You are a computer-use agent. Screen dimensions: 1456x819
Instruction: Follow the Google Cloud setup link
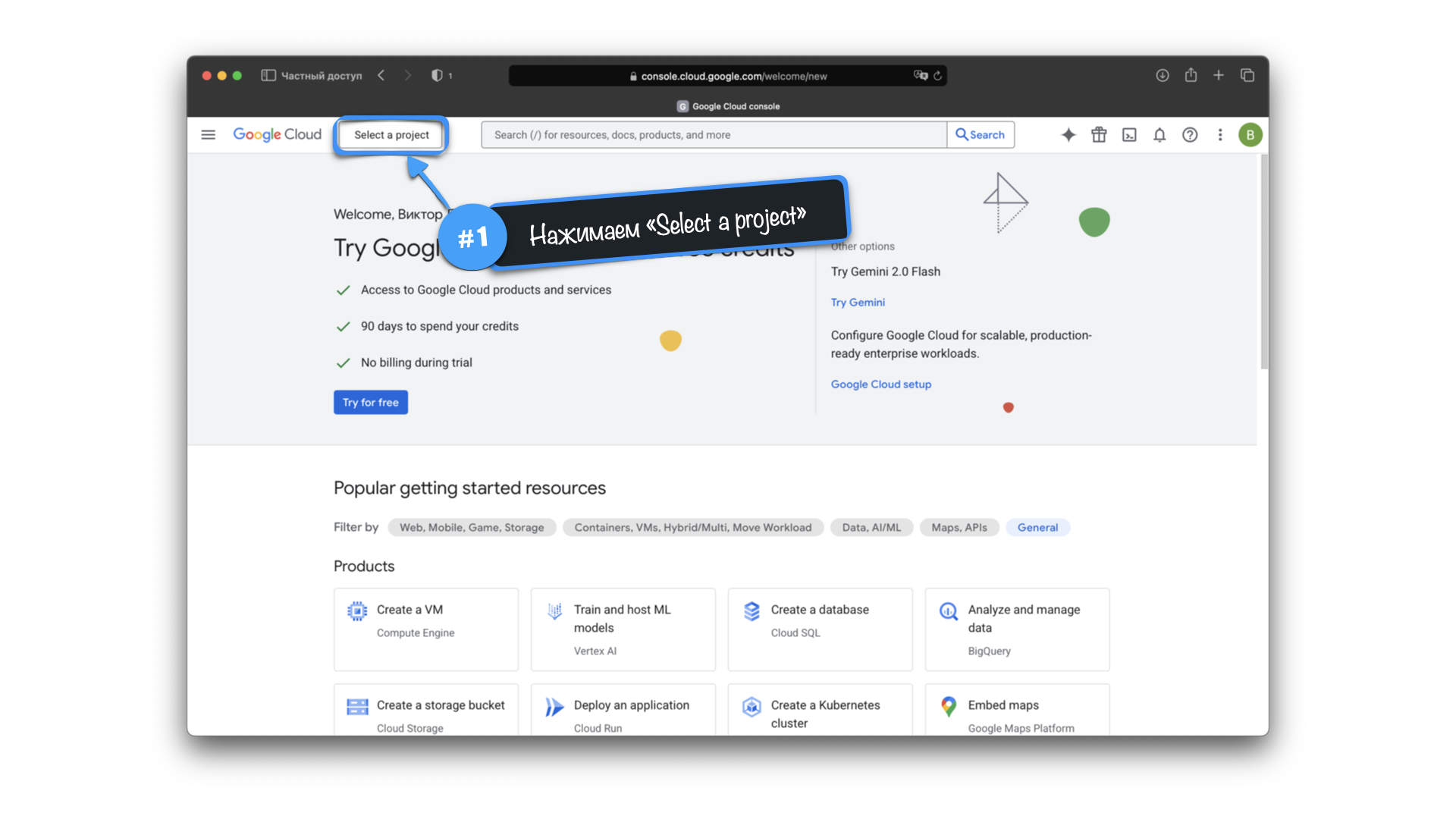pos(880,384)
